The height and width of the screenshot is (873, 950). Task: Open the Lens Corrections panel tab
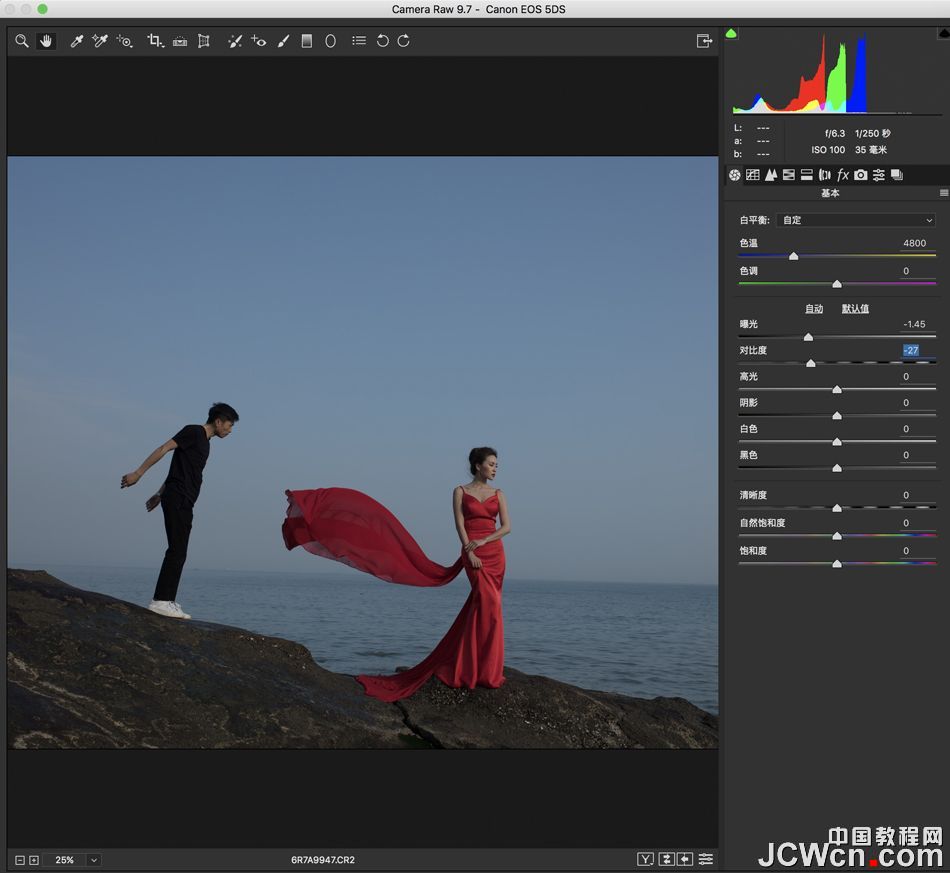[825, 175]
